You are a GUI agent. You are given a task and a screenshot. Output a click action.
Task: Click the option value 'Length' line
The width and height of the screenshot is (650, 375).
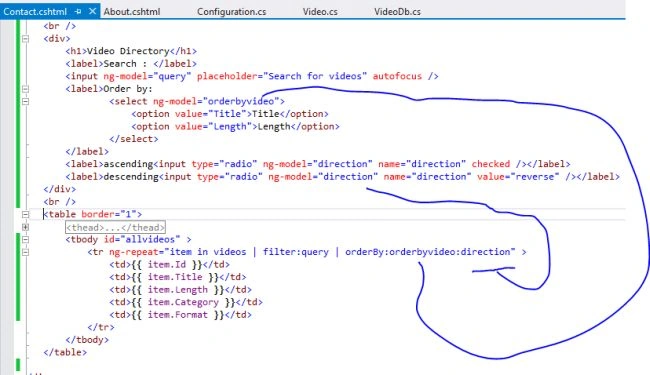click(235, 126)
